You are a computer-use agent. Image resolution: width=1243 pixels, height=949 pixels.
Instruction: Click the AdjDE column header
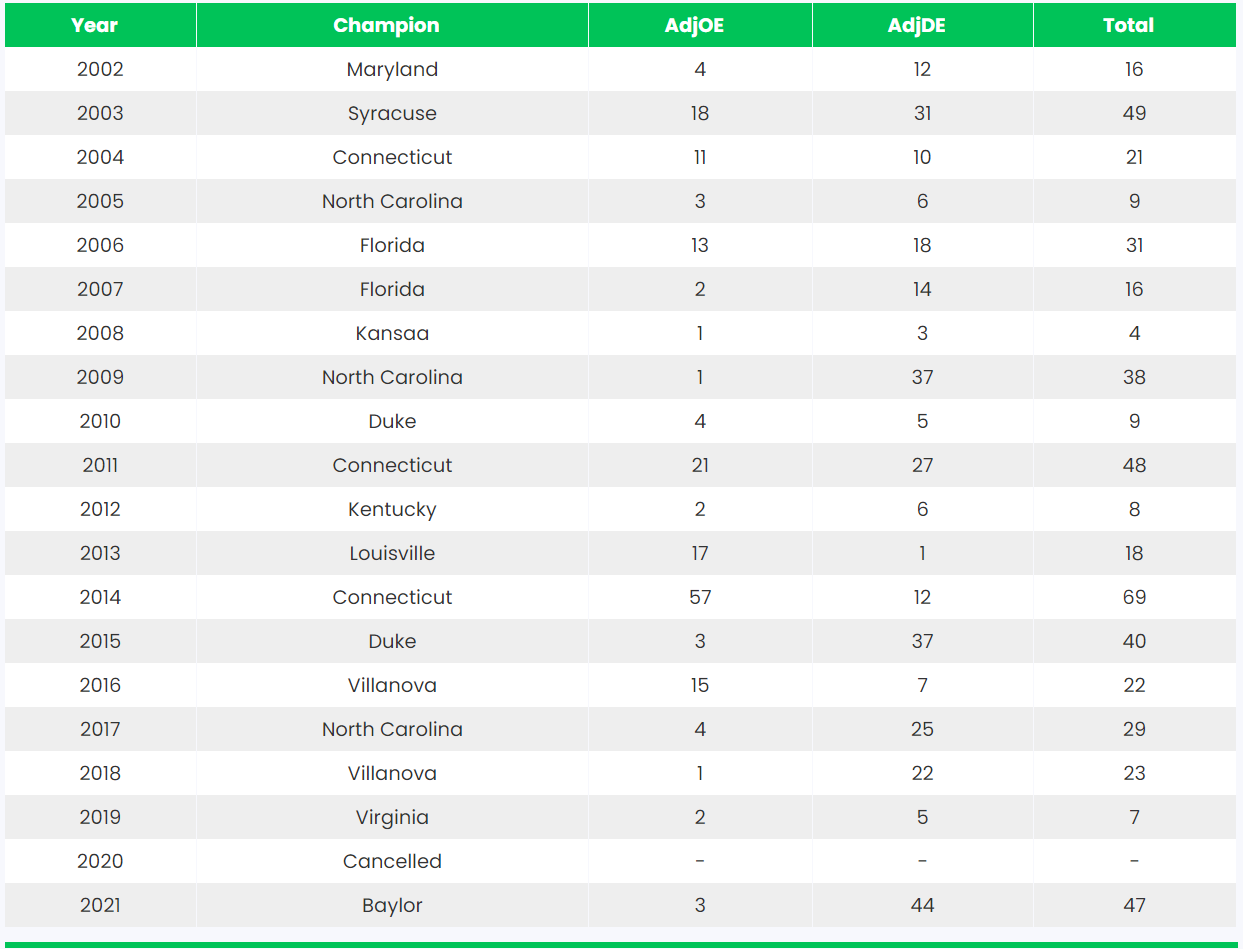(916, 25)
